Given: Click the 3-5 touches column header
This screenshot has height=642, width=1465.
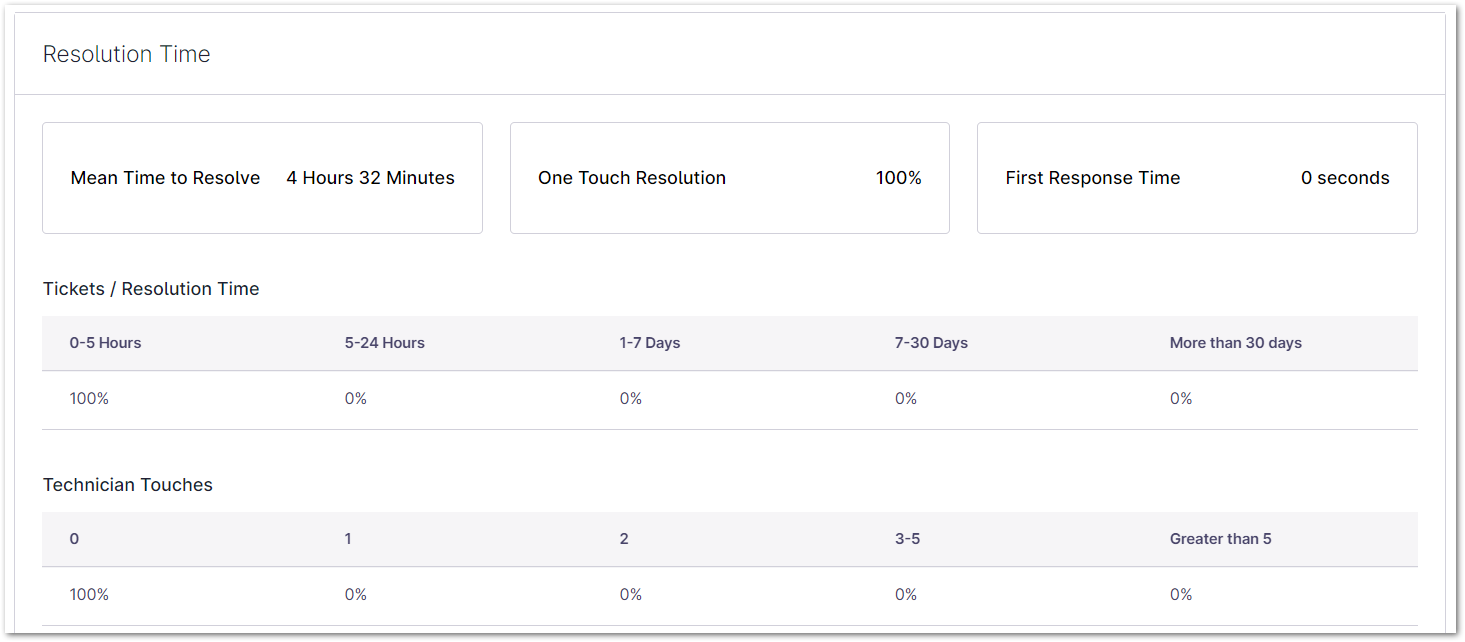Looking at the screenshot, I should tap(907, 539).
